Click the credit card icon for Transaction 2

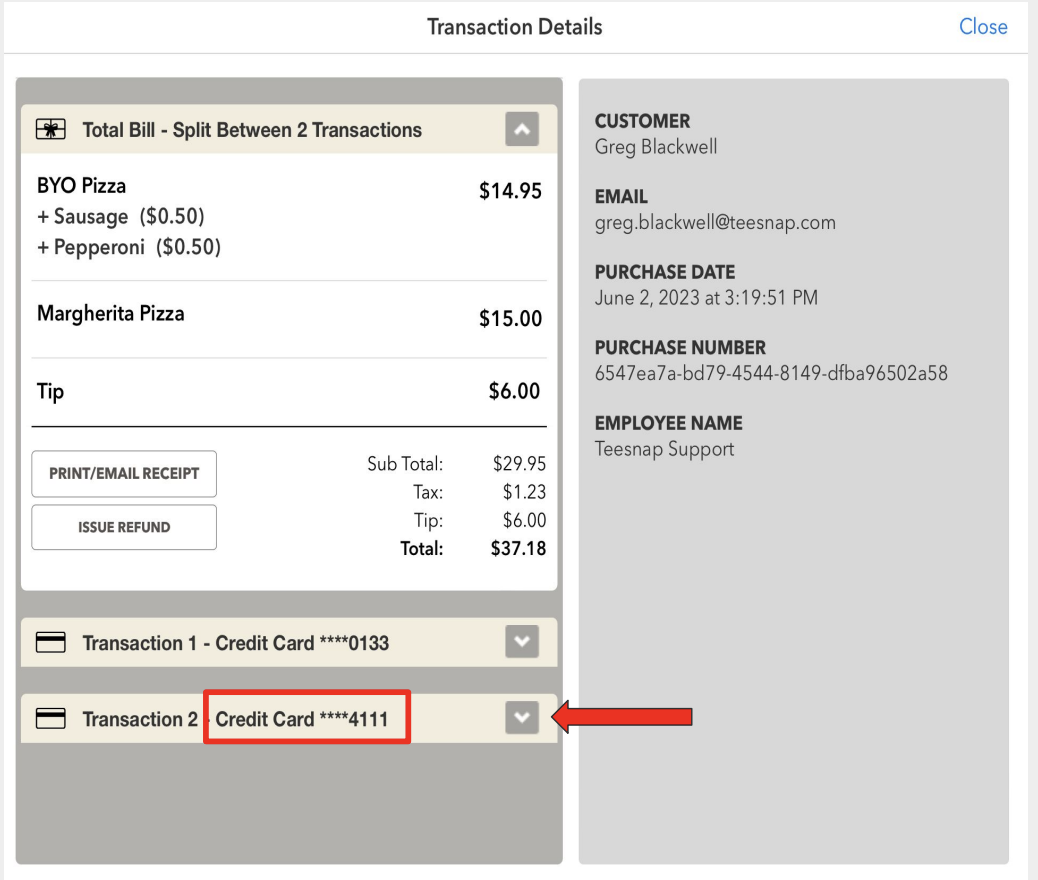tap(50, 719)
